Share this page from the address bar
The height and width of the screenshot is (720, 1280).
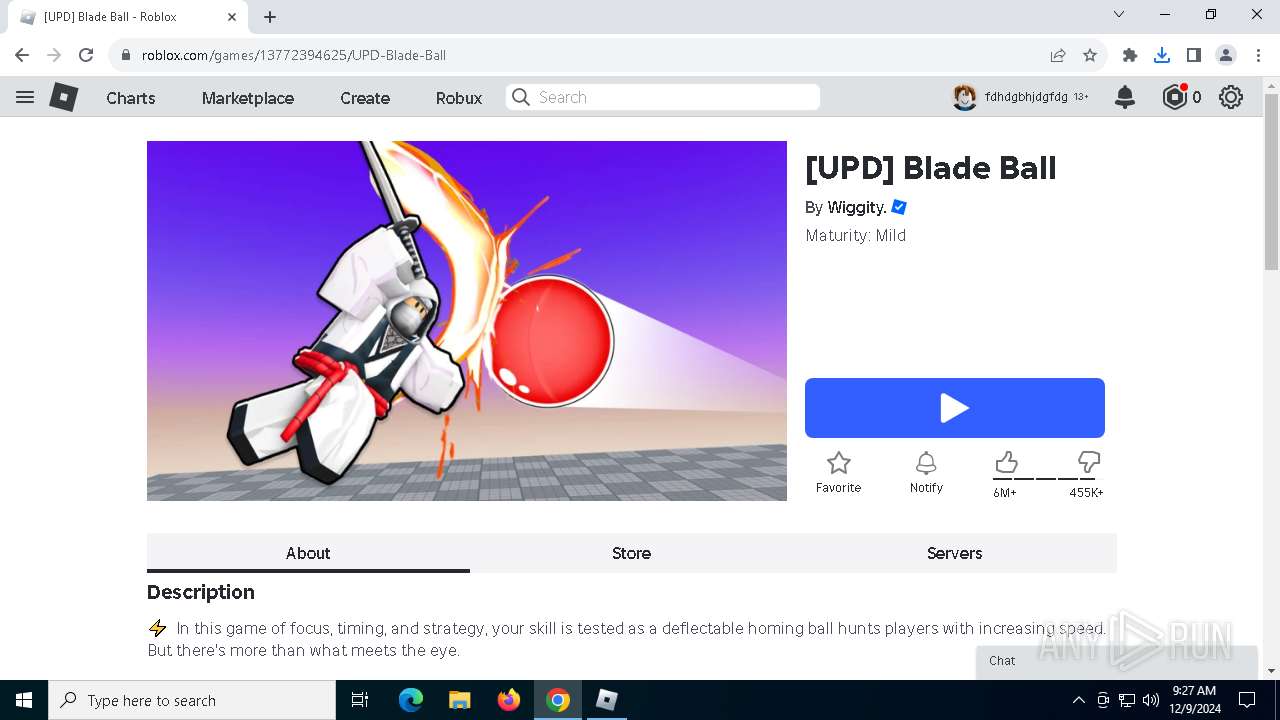pos(1058,55)
